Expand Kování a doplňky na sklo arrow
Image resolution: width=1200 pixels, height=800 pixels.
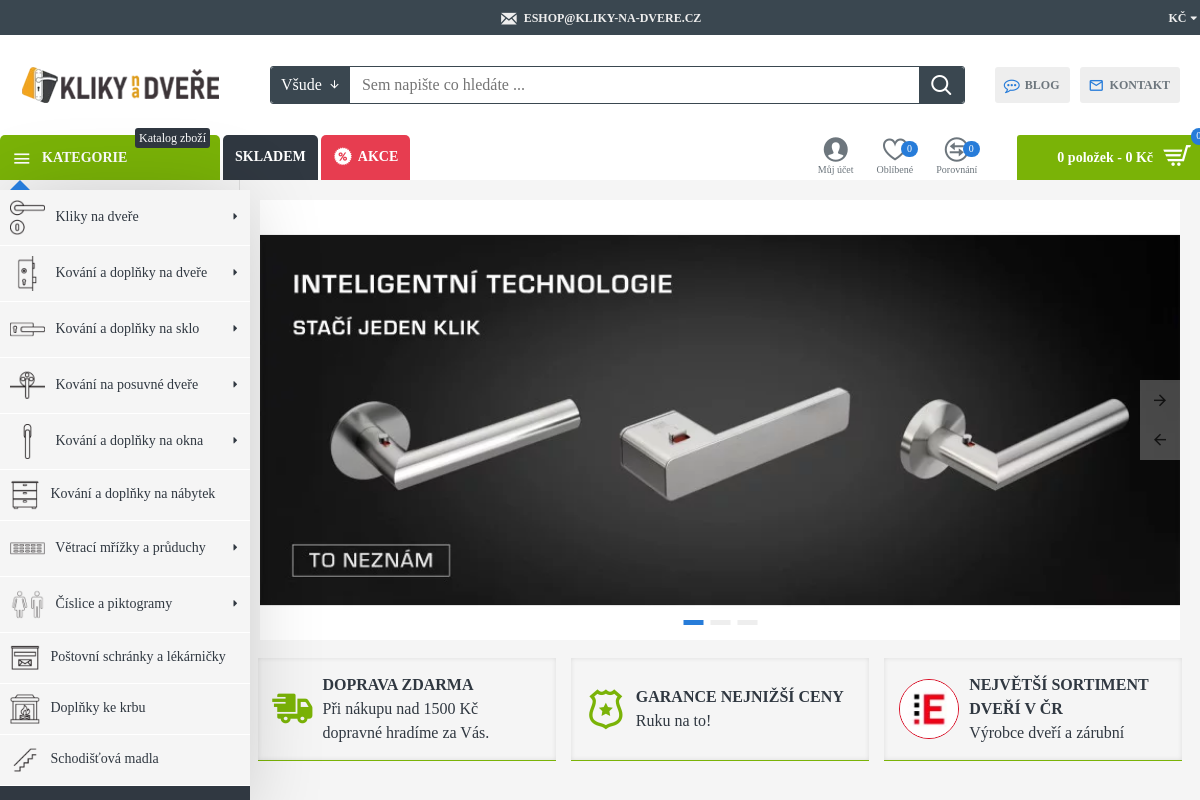[x=234, y=329]
